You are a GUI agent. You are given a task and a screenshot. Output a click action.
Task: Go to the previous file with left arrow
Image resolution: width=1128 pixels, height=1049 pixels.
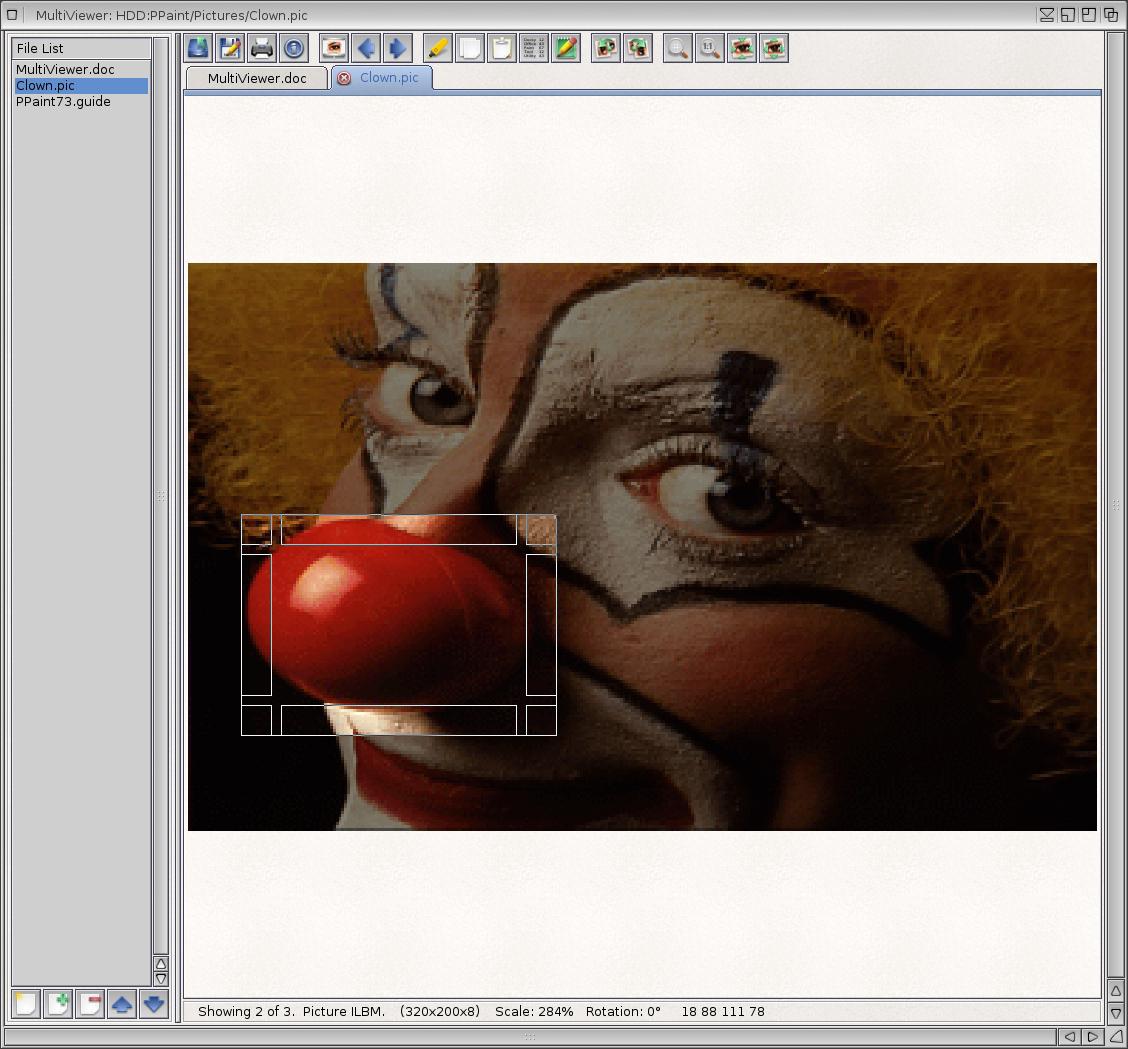click(366, 48)
